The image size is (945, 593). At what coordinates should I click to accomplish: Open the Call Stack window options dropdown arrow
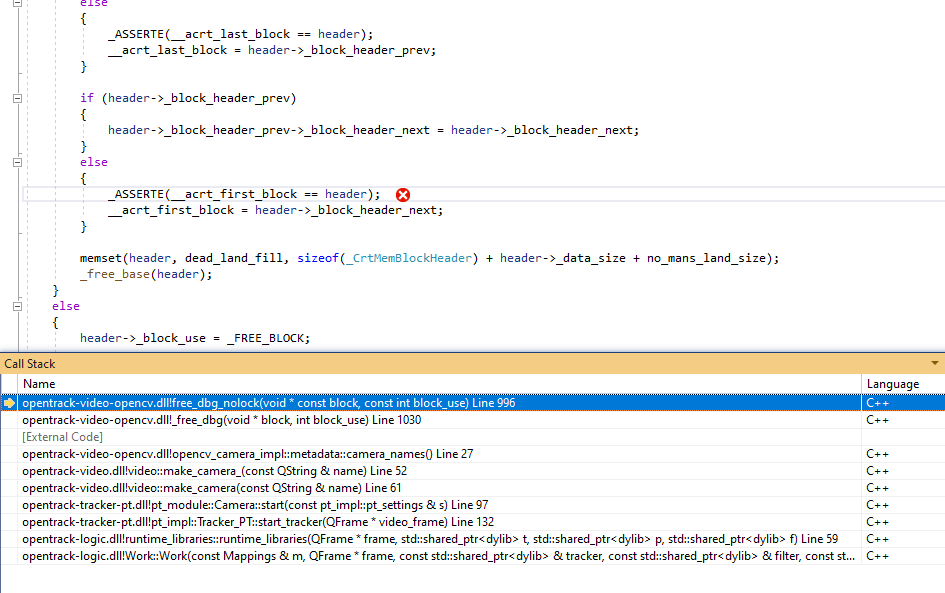coord(936,363)
